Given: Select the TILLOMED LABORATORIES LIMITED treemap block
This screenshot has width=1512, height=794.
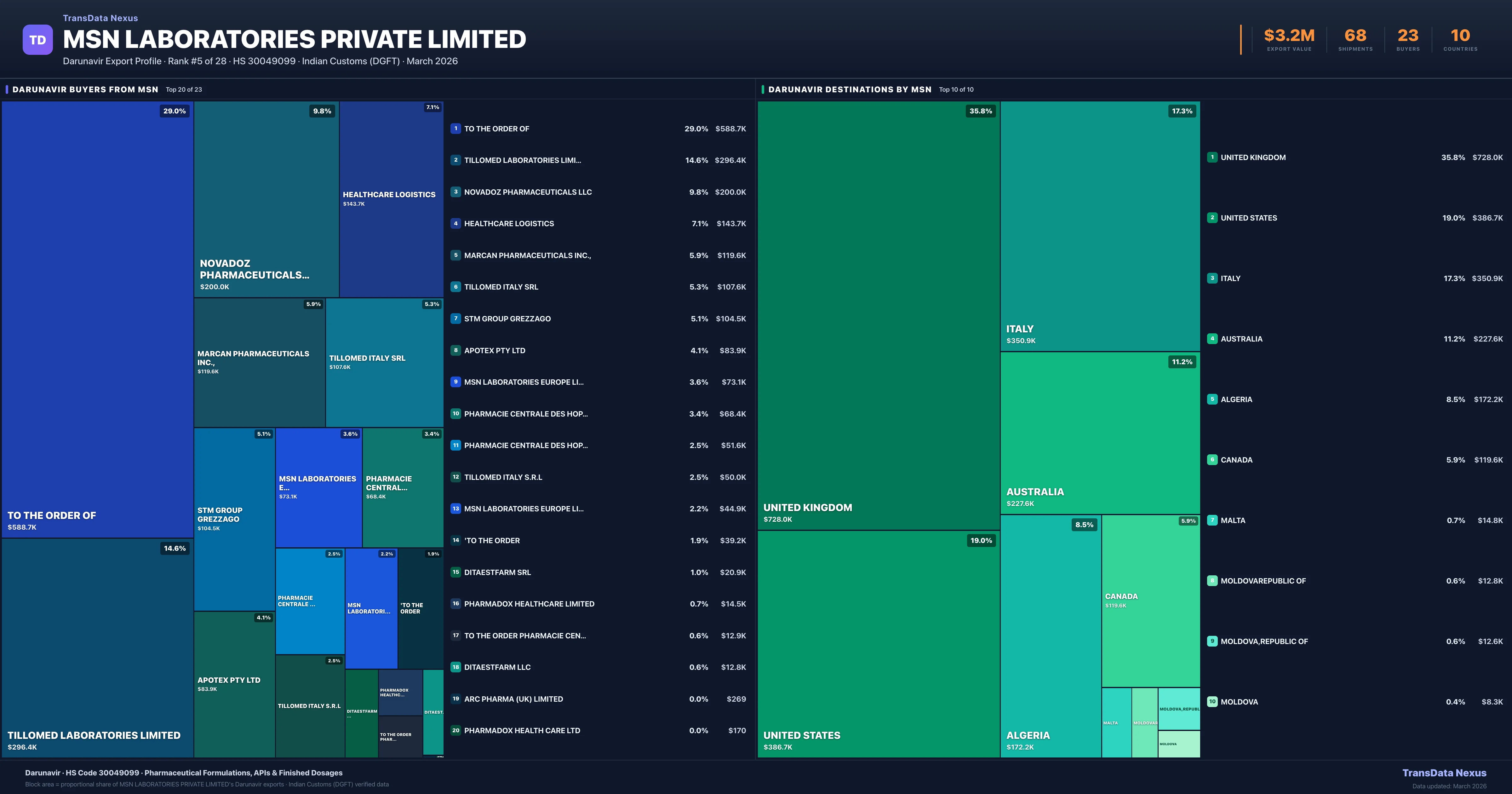Looking at the screenshot, I should tap(97, 646).
